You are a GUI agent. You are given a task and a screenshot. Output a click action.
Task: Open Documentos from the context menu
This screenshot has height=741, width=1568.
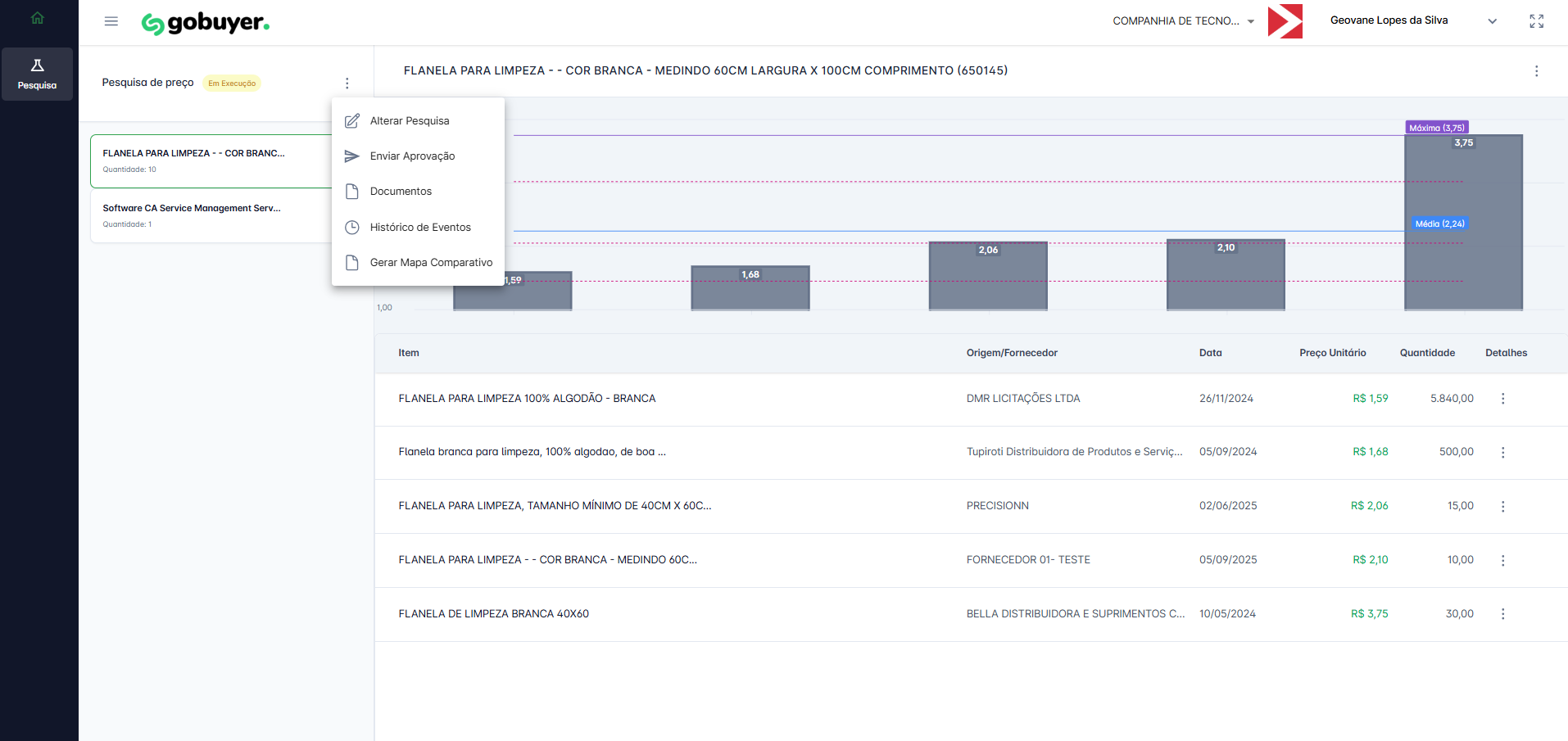401,192
